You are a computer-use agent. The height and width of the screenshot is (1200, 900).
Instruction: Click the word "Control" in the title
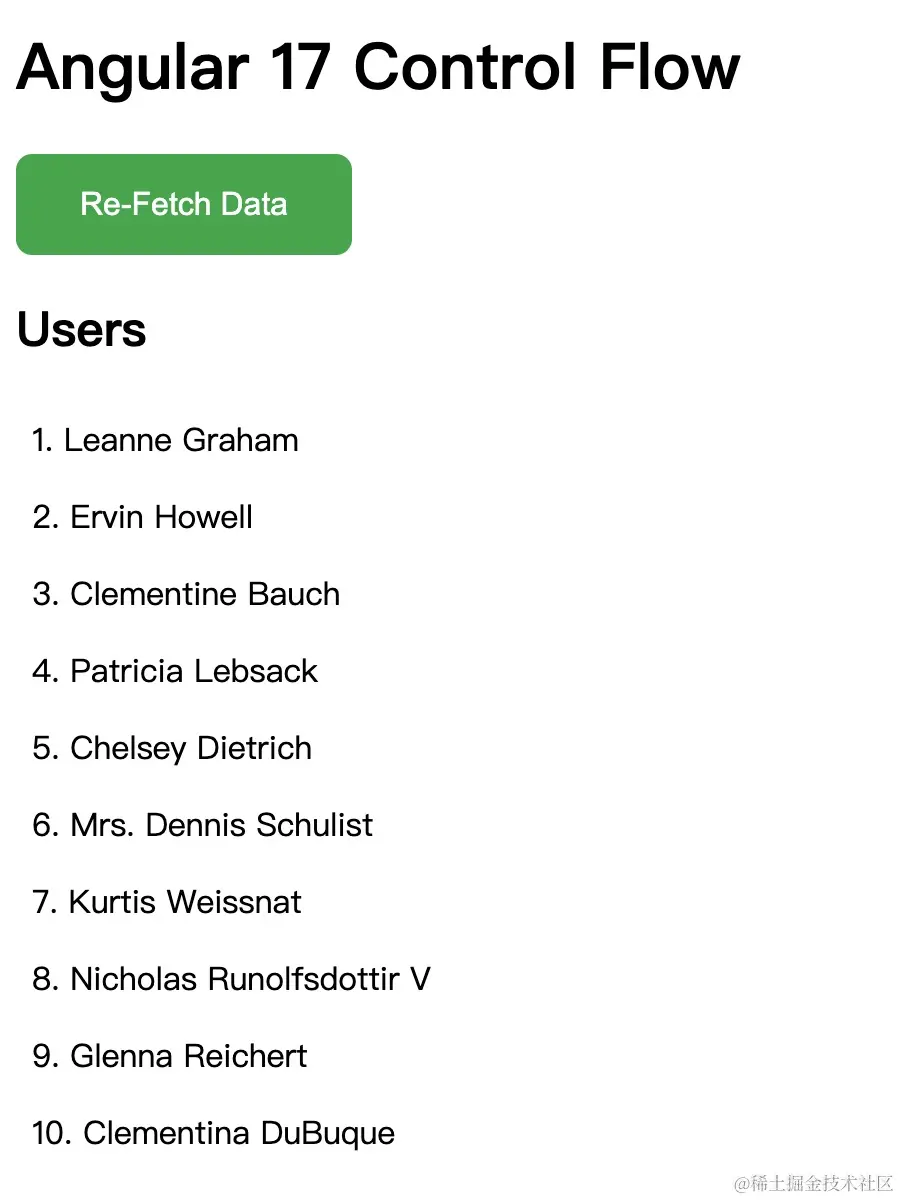(466, 68)
